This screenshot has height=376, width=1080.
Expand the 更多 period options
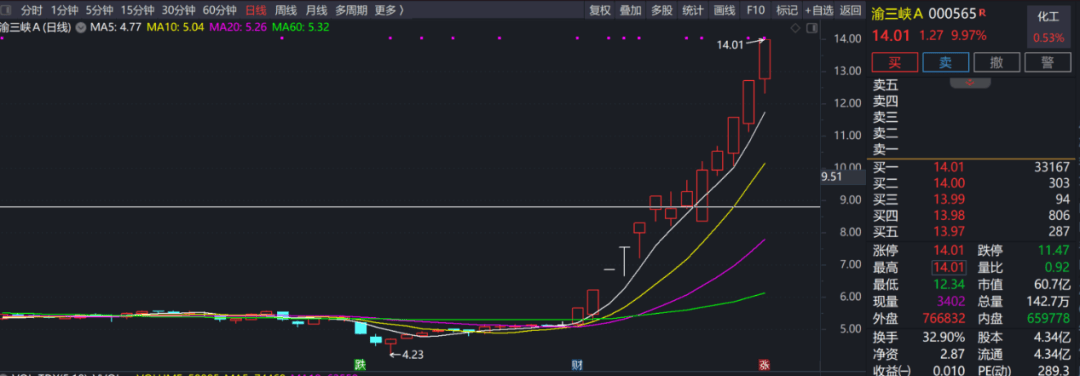(389, 10)
